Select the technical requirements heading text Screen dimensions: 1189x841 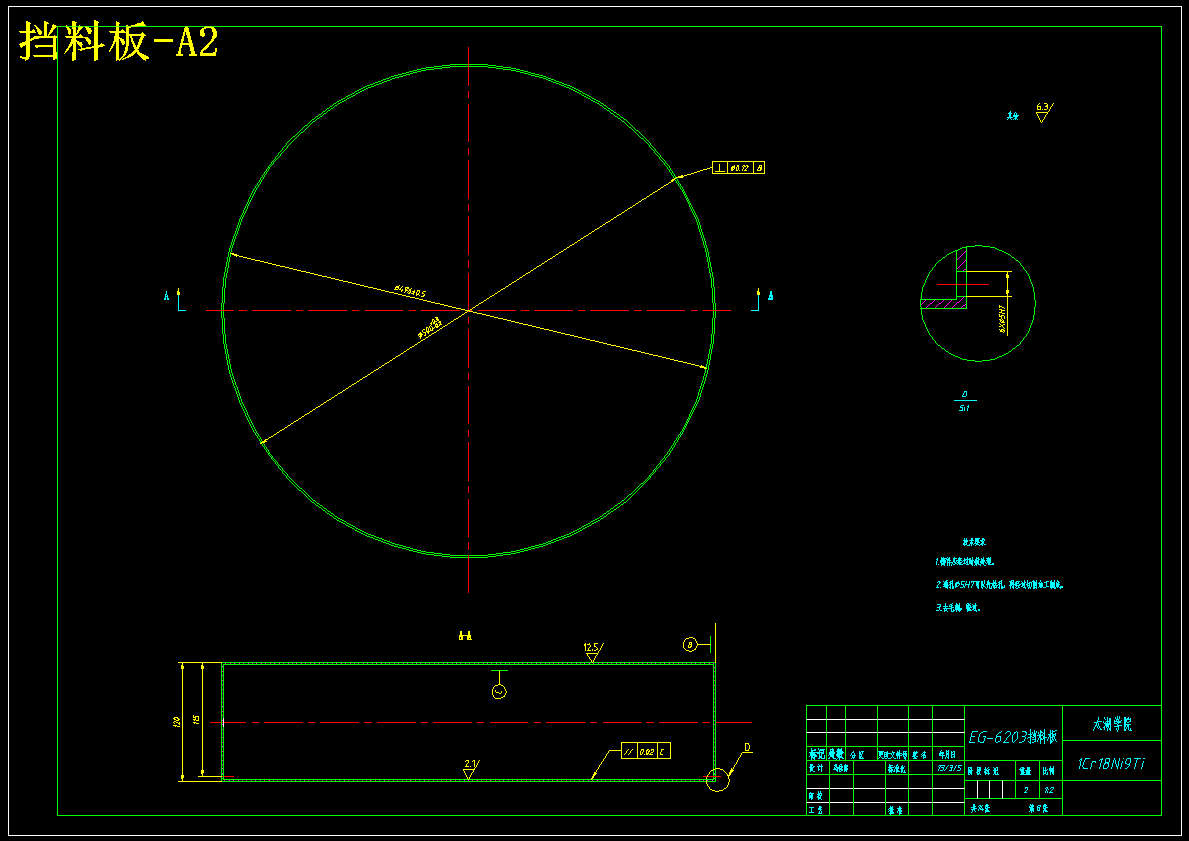click(x=974, y=542)
